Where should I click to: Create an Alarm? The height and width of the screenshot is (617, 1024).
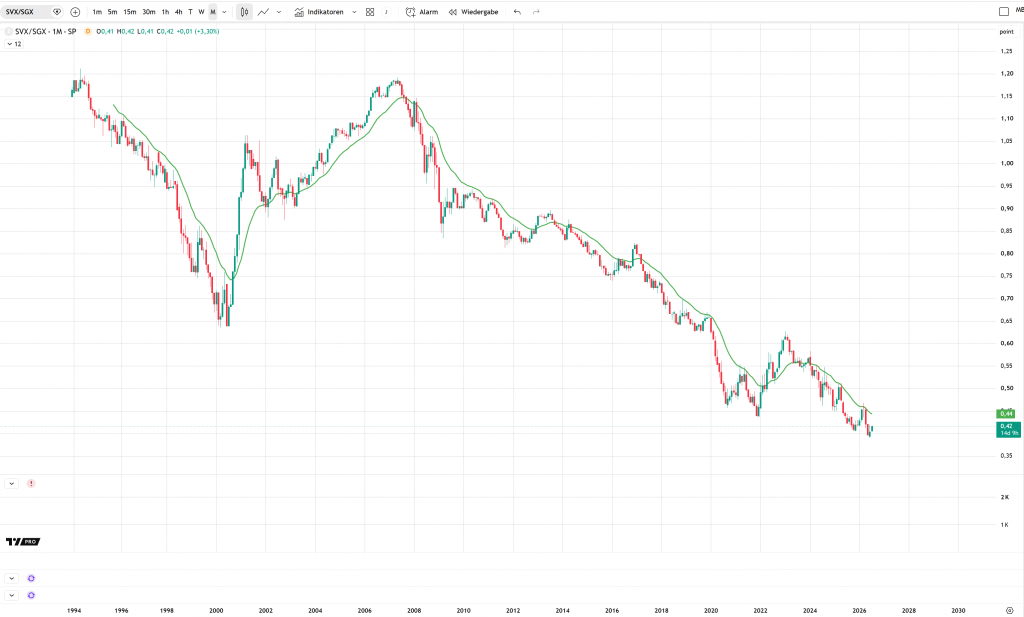click(422, 12)
